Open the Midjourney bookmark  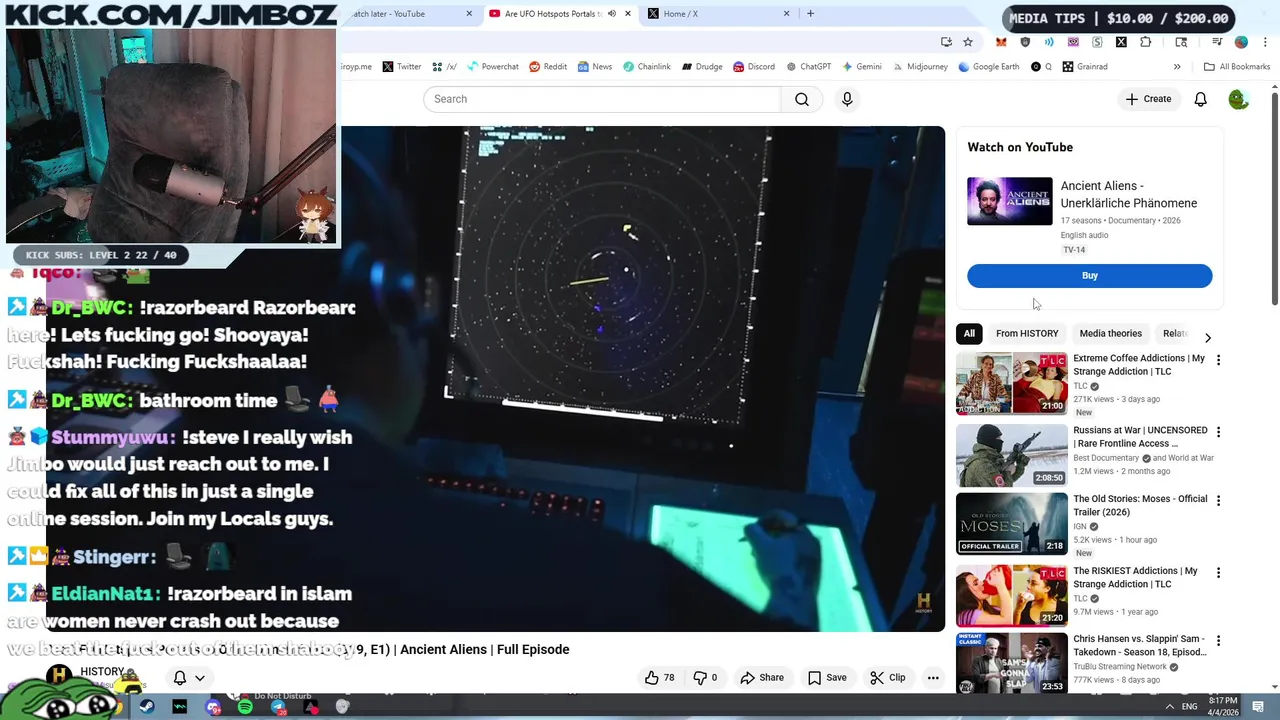(919, 67)
